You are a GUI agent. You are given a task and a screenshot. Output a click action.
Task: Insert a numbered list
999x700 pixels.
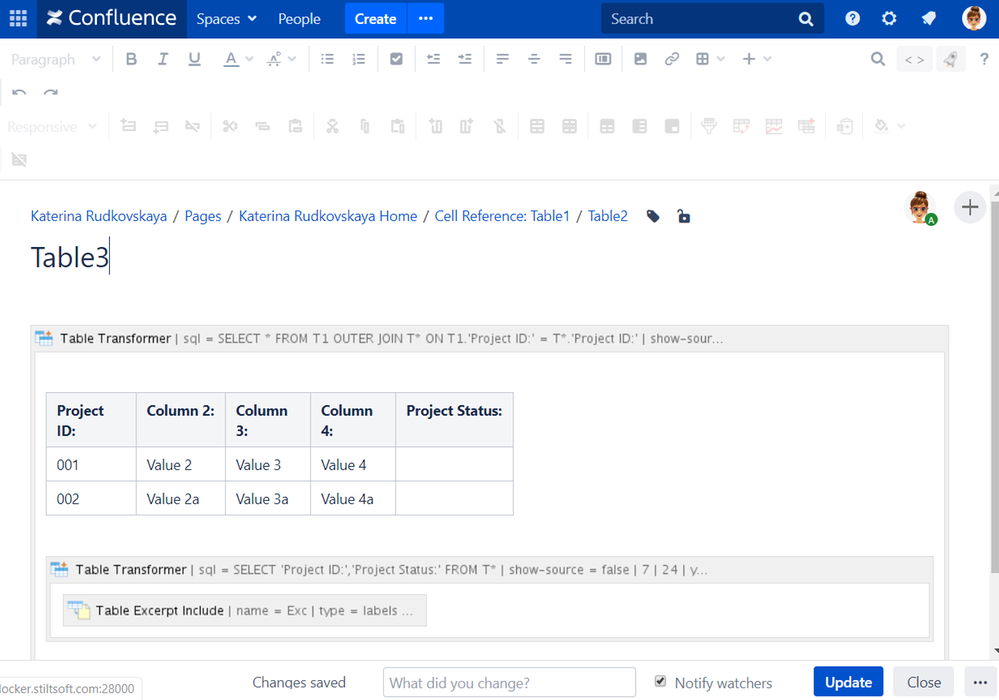tap(359, 59)
